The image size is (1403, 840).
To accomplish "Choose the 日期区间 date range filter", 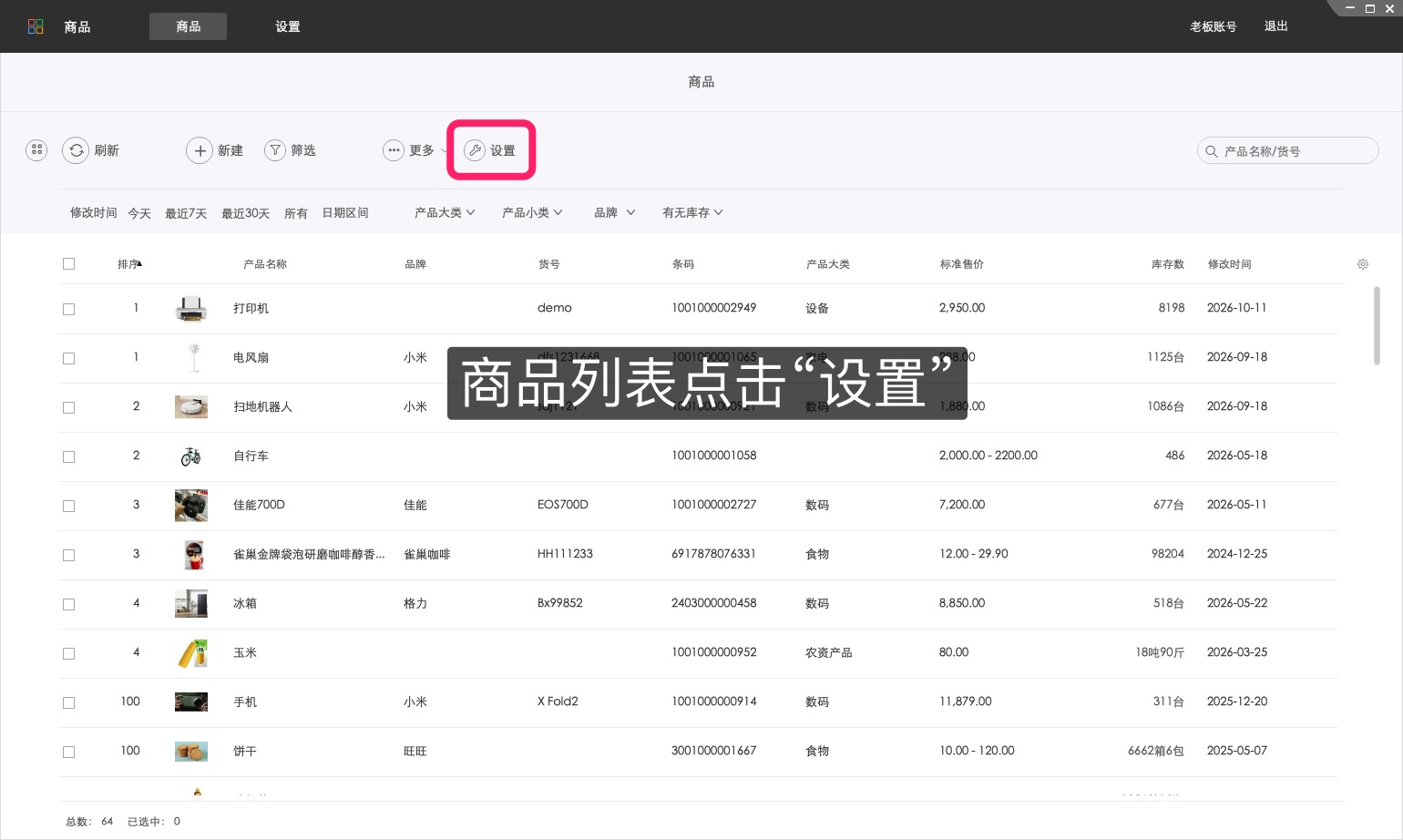I will 345,212.
